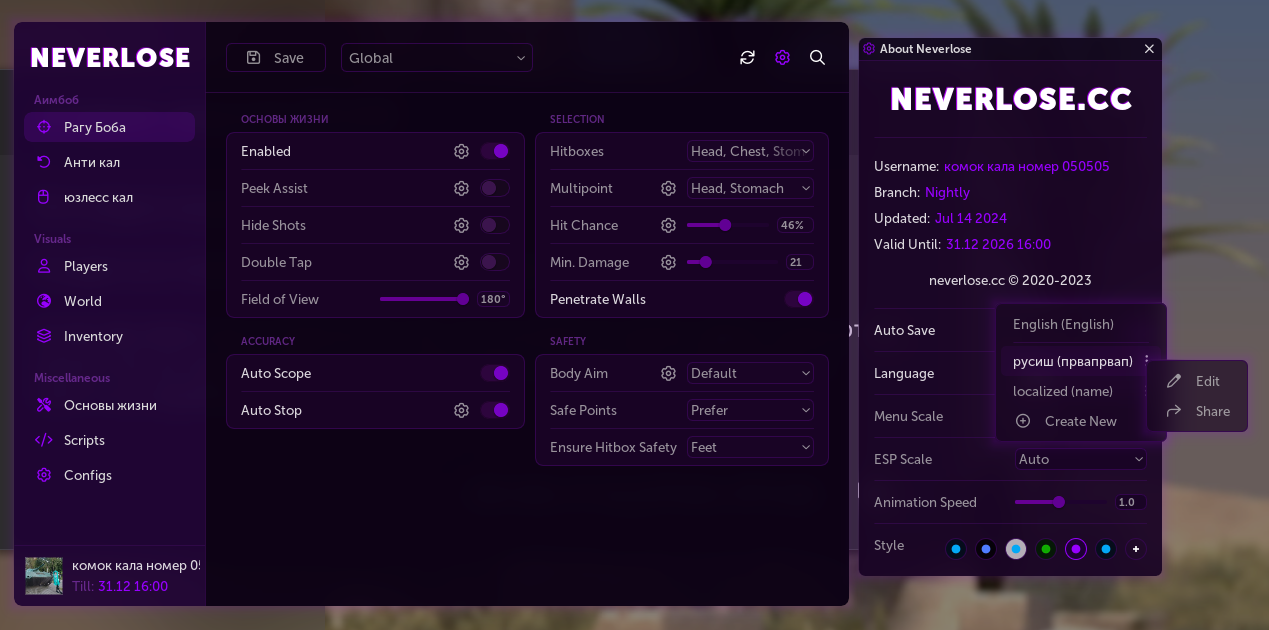1269x630 pixels.
Task: Click the World globe icon in sidebar
Action: pyautogui.click(x=44, y=301)
